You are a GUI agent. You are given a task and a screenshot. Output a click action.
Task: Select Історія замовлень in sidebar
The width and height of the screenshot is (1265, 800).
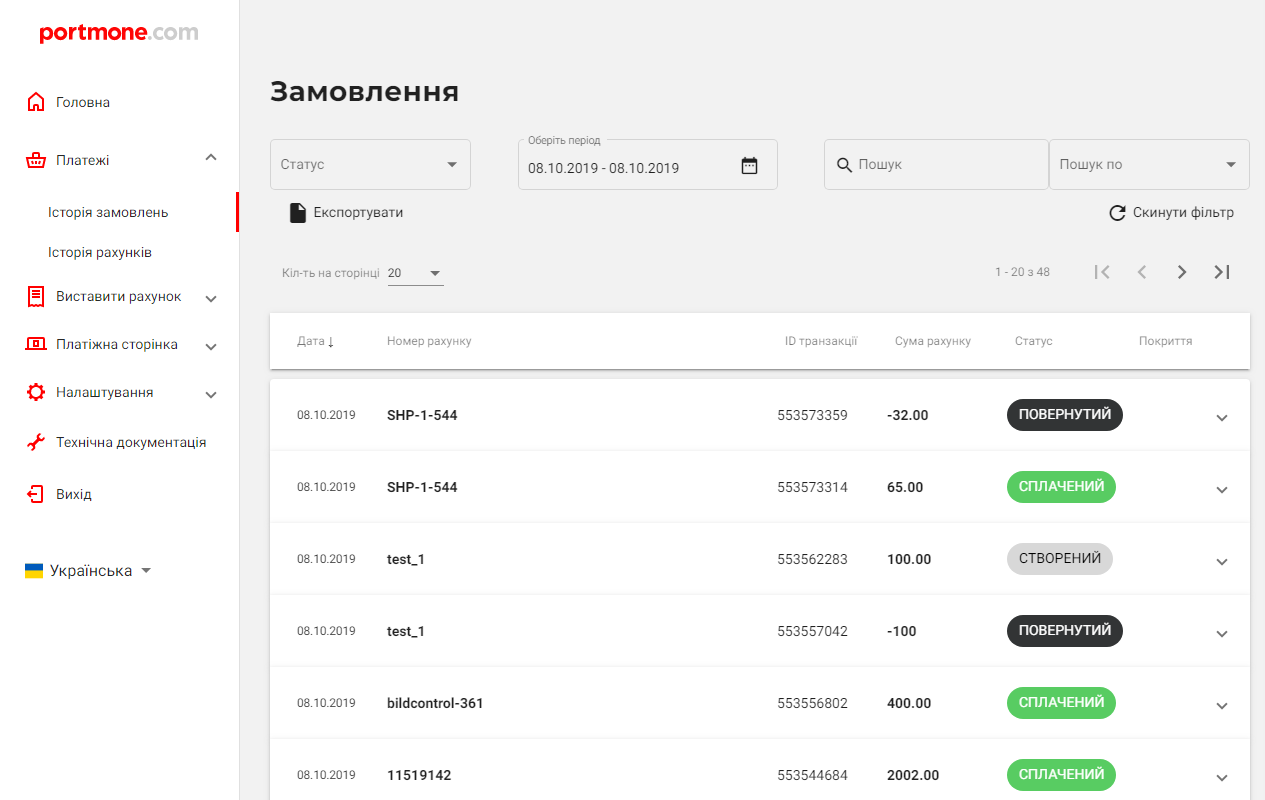point(108,213)
